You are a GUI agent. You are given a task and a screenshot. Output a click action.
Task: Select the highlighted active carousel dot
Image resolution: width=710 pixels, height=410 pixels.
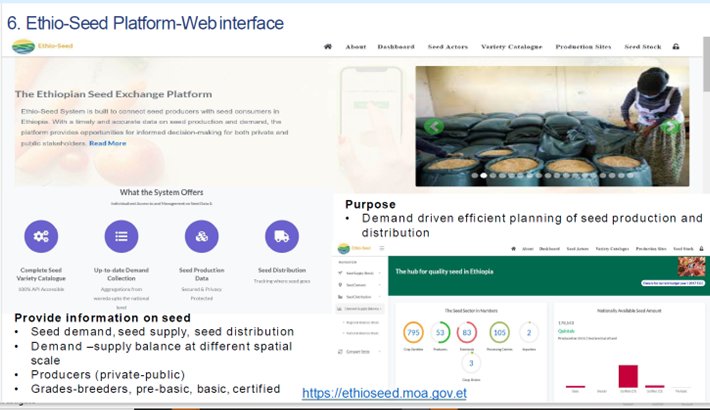click(x=484, y=175)
